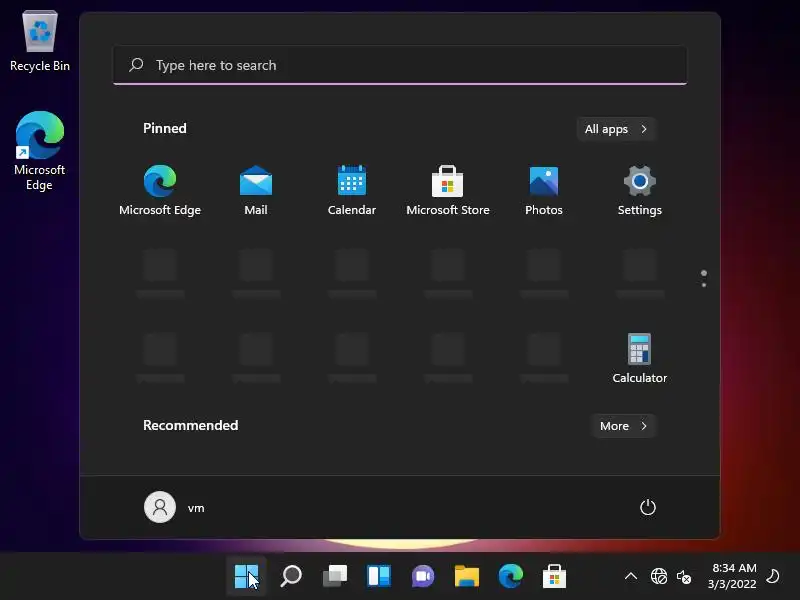Open taskbar Search magnifier
Image resolution: width=800 pixels, height=600 pixels.
coord(291,577)
